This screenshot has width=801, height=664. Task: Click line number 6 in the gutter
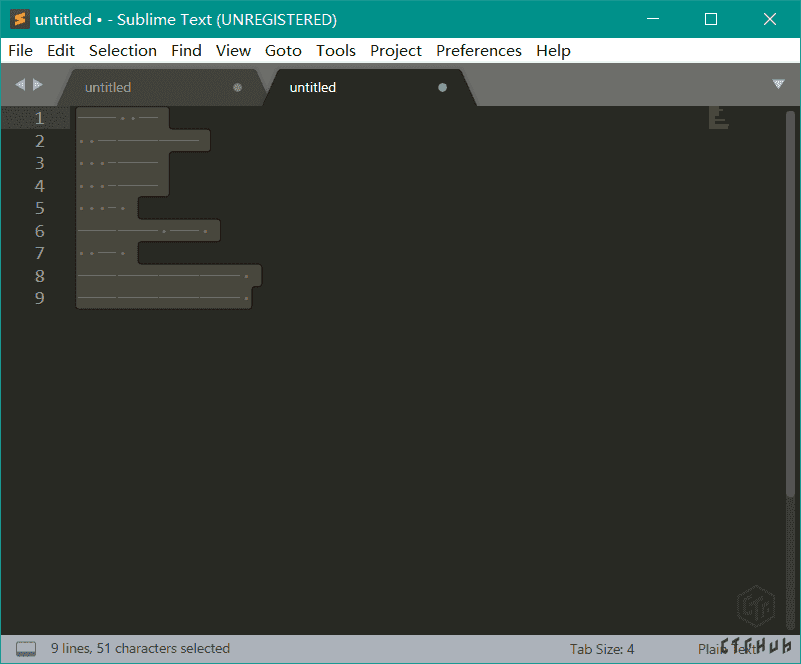(39, 231)
